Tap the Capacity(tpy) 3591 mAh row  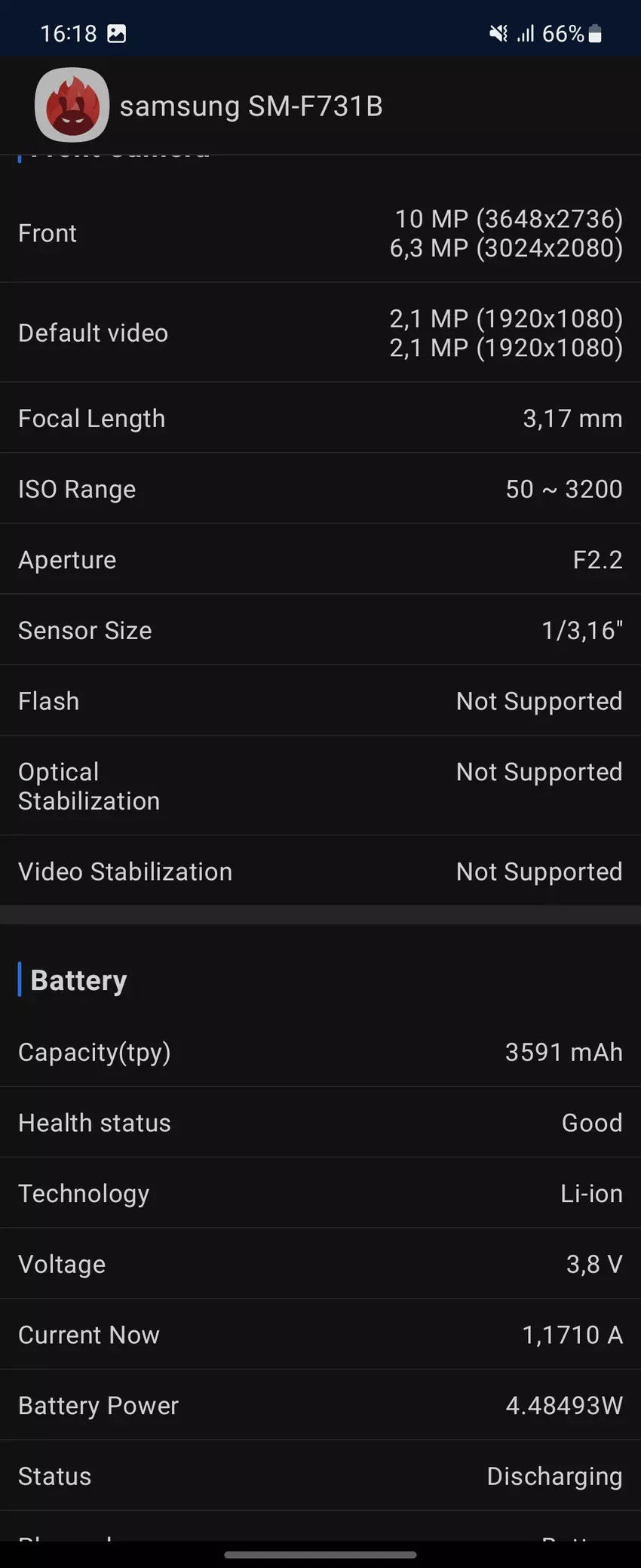tap(320, 1052)
